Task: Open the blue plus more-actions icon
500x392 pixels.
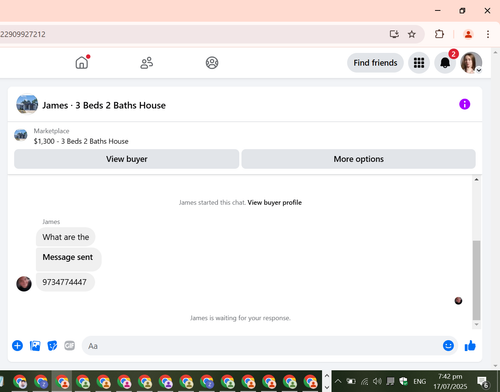Action: coord(17,346)
